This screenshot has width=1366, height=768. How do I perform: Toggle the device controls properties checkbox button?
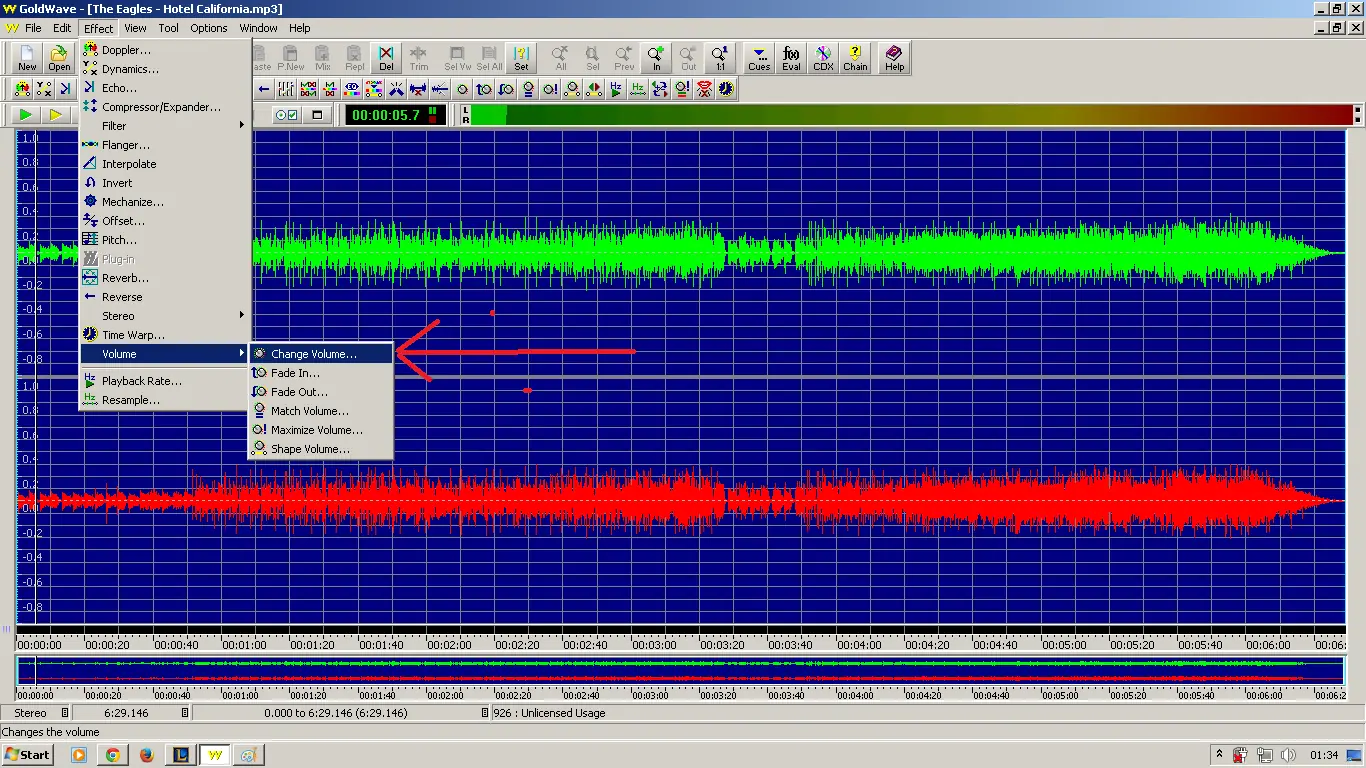[x=287, y=115]
